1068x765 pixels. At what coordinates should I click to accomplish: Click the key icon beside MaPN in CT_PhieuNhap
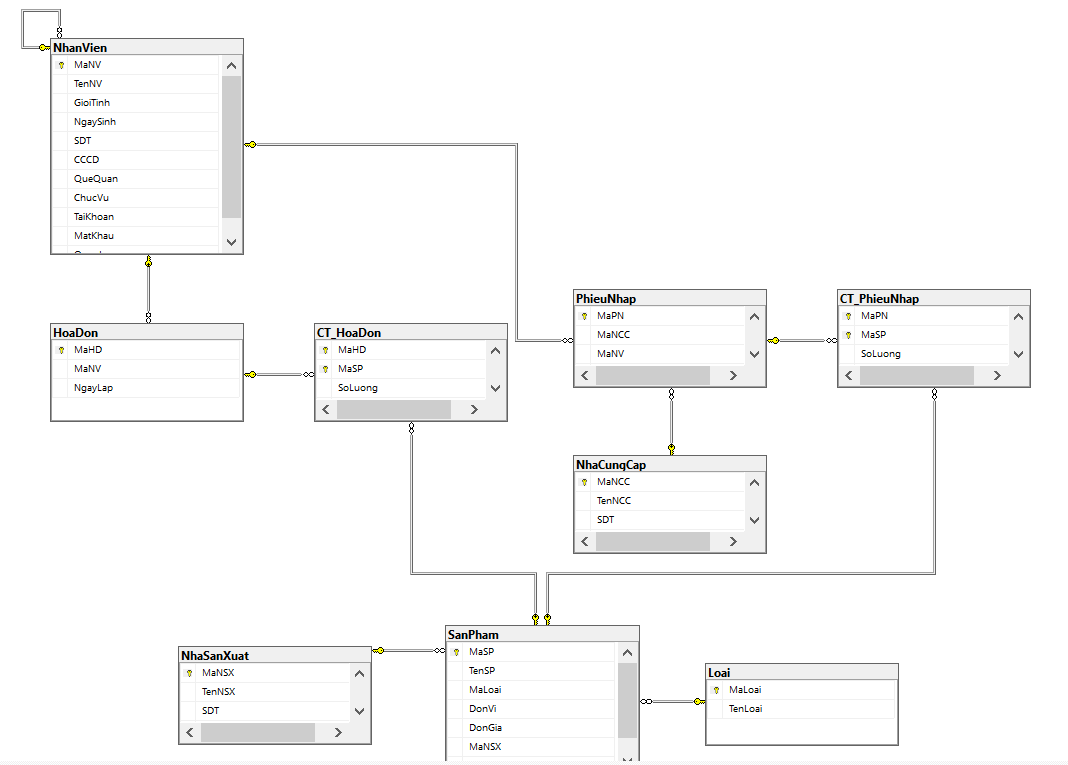848,316
